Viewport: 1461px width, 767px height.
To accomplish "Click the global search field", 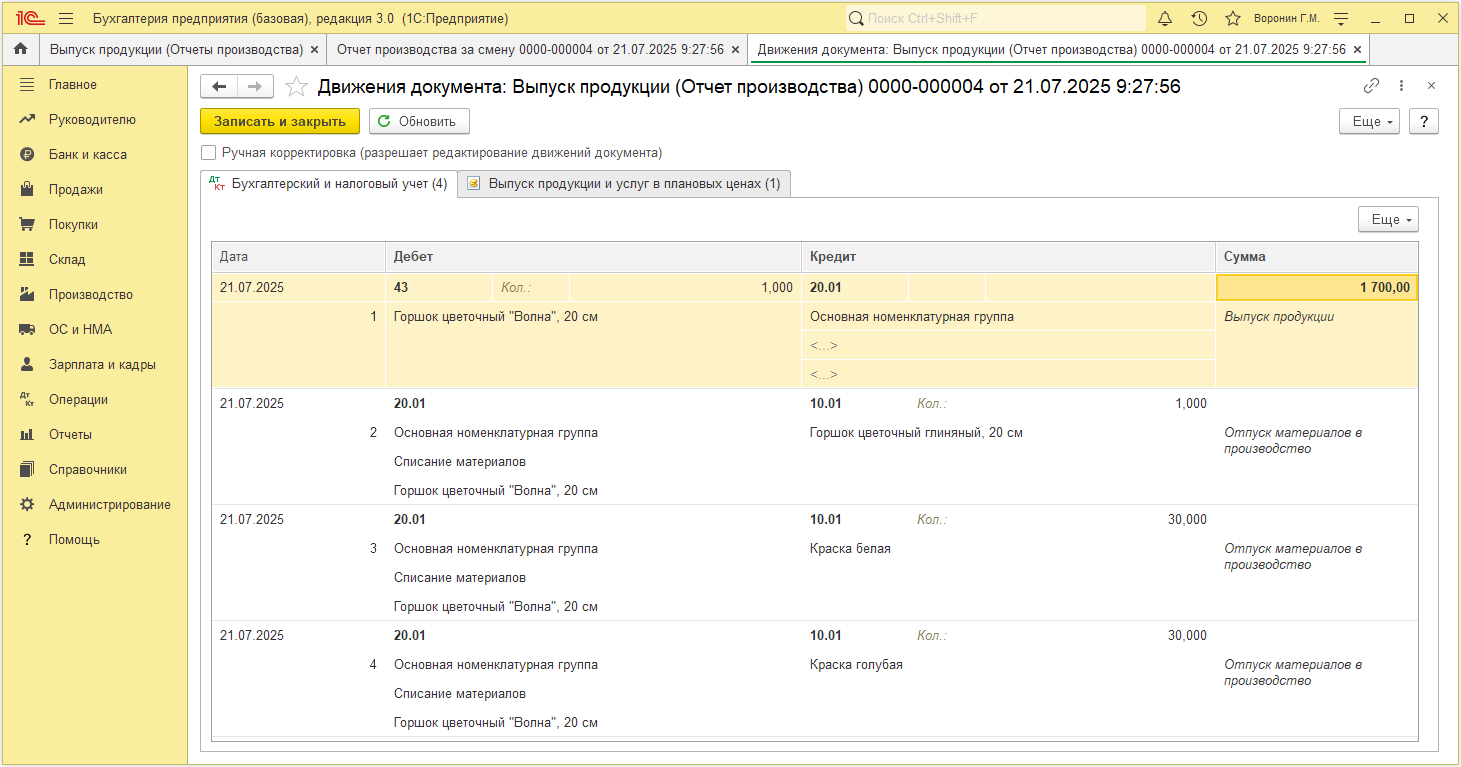I will tap(996, 18).
